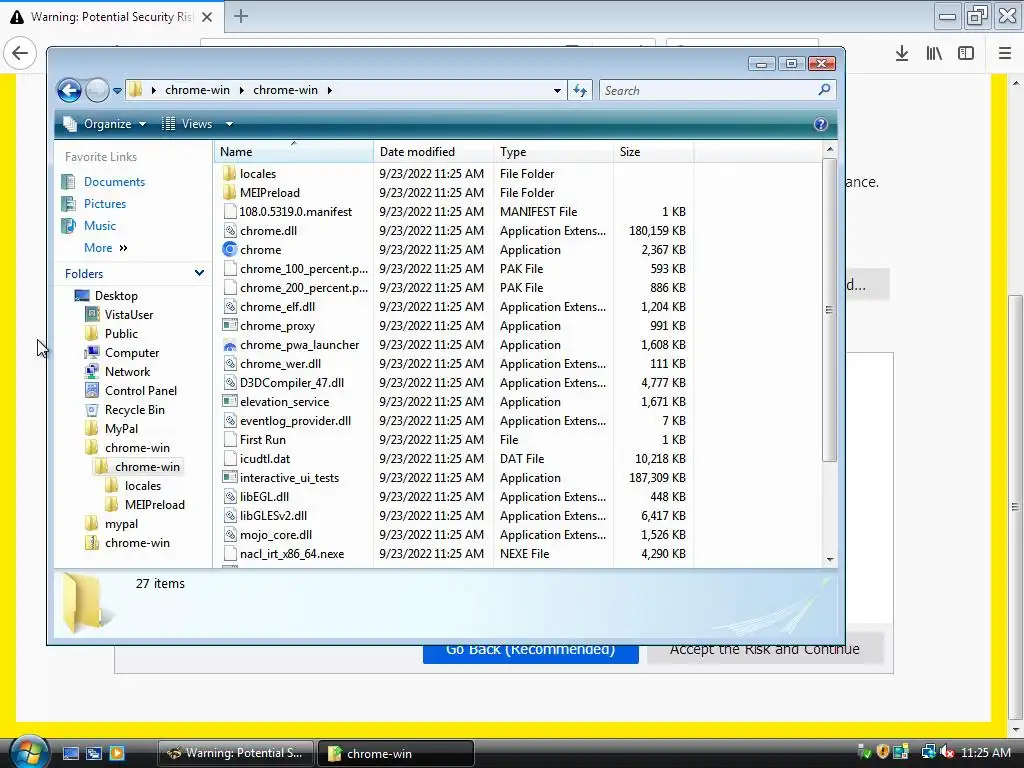
Task: Open the Organize menu
Action: [x=104, y=124]
